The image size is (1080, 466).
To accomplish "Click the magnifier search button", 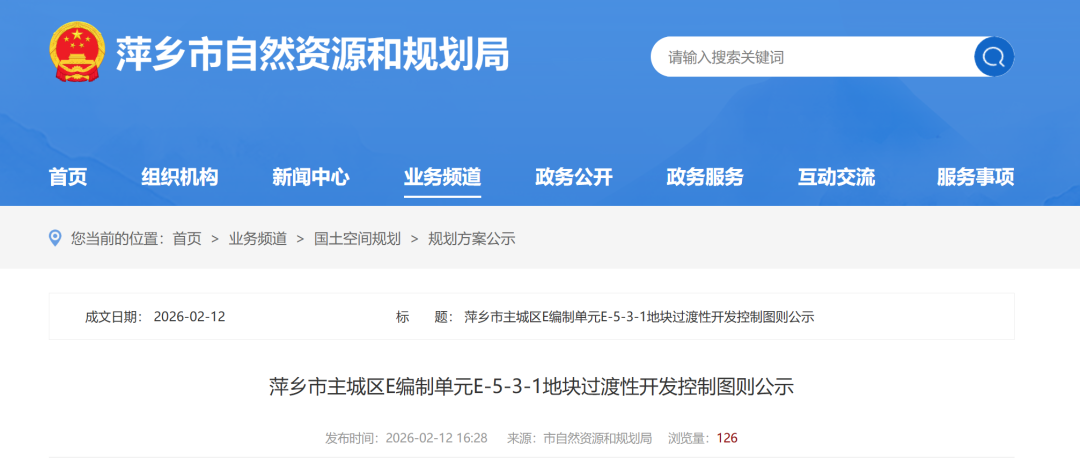I will [x=993, y=56].
